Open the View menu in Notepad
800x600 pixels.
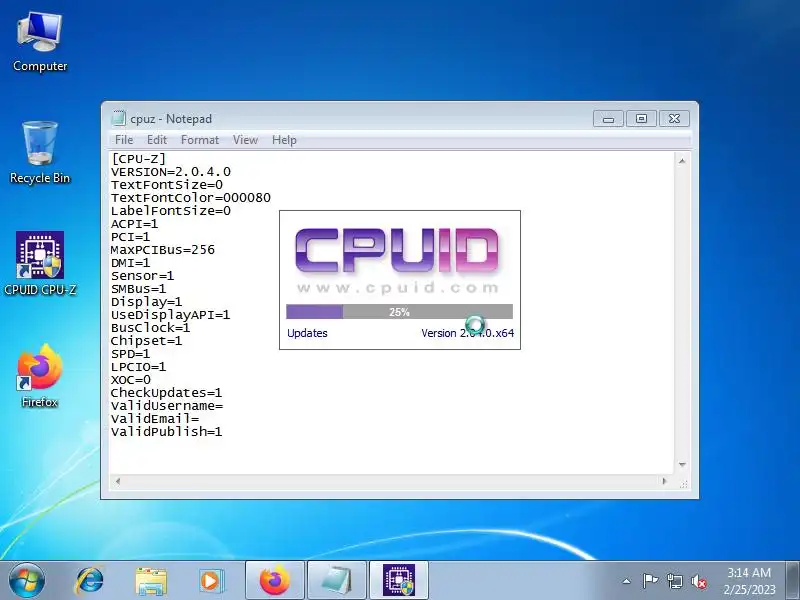tap(245, 140)
